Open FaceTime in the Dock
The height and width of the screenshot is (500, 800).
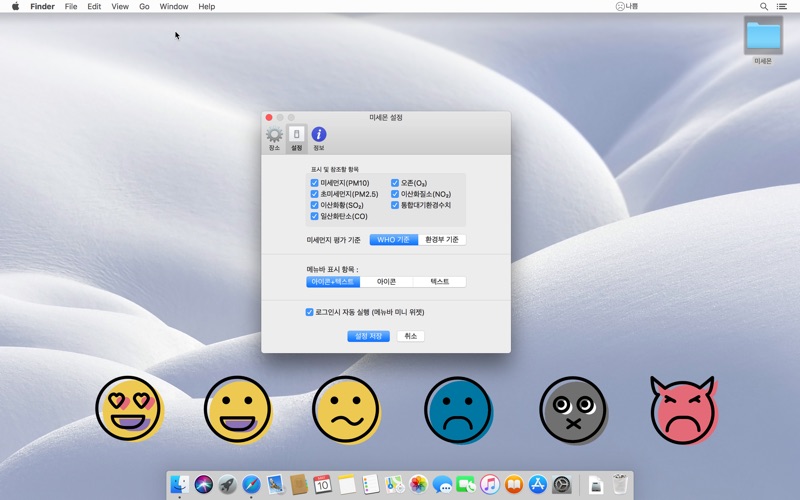tap(466, 484)
